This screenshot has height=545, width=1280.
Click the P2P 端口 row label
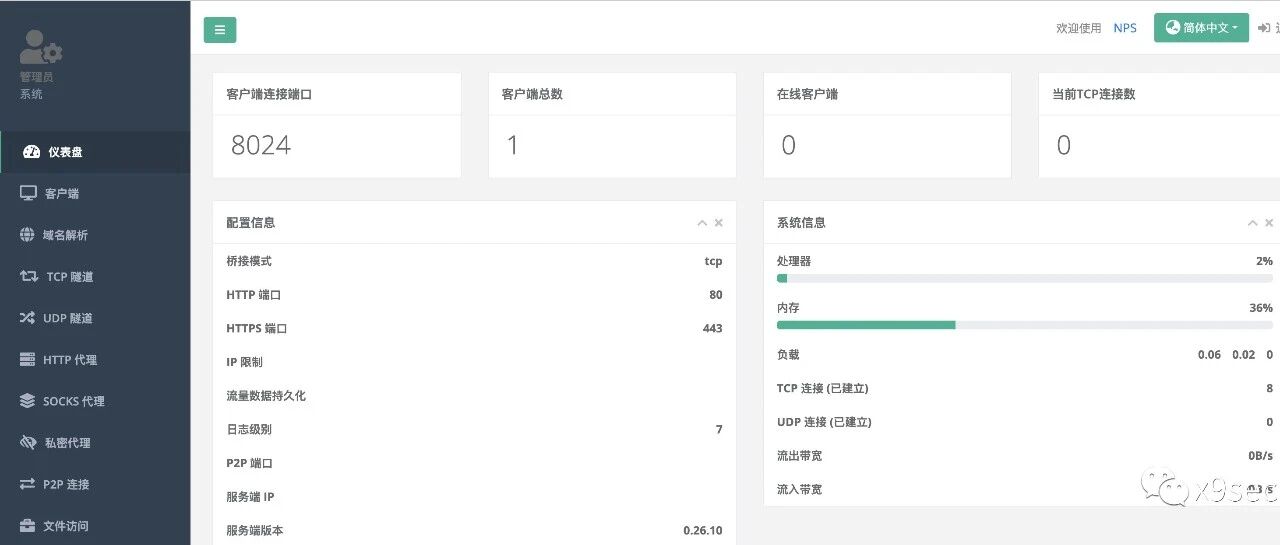pos(249,463)
